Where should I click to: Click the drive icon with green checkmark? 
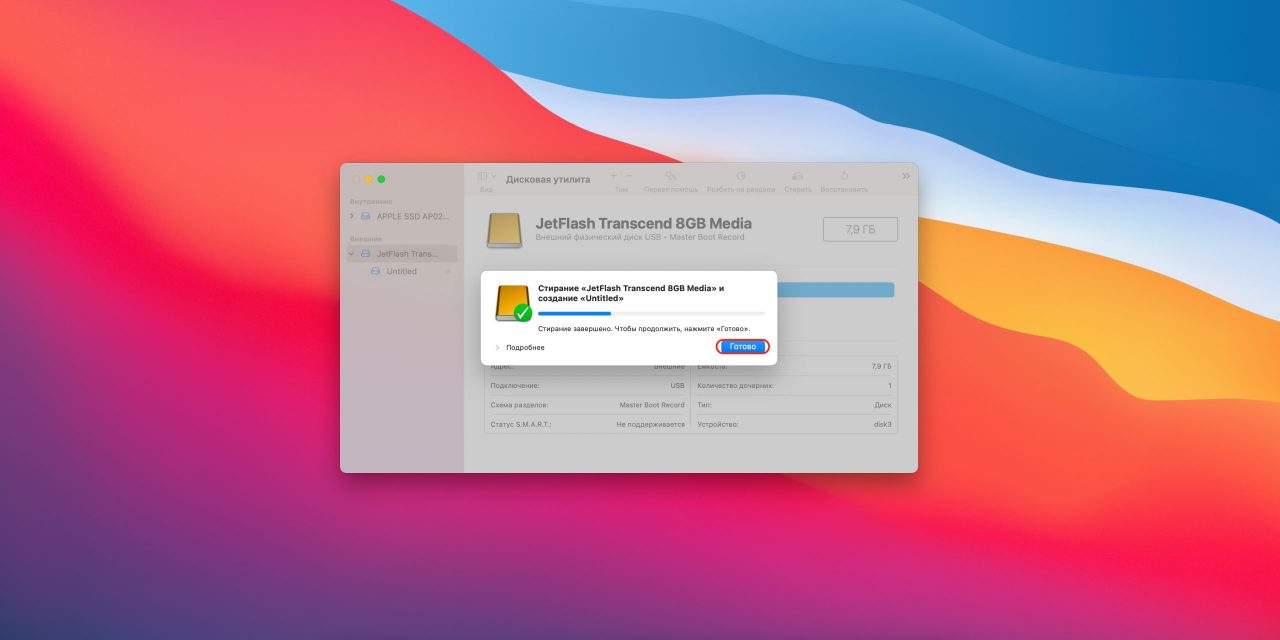click(513, 304)
